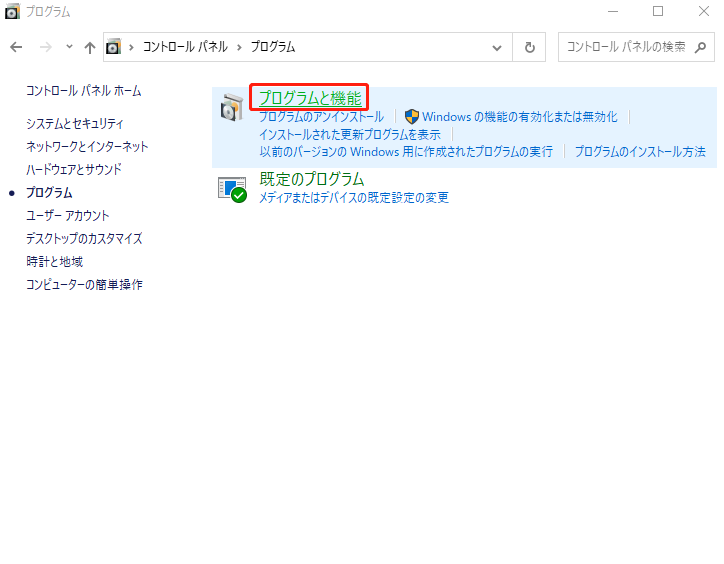Viewport: 724px width, 564px height.
Task: Open ネットワークとインターネット category
Action: pyautogui.click(x=87, y=146)
